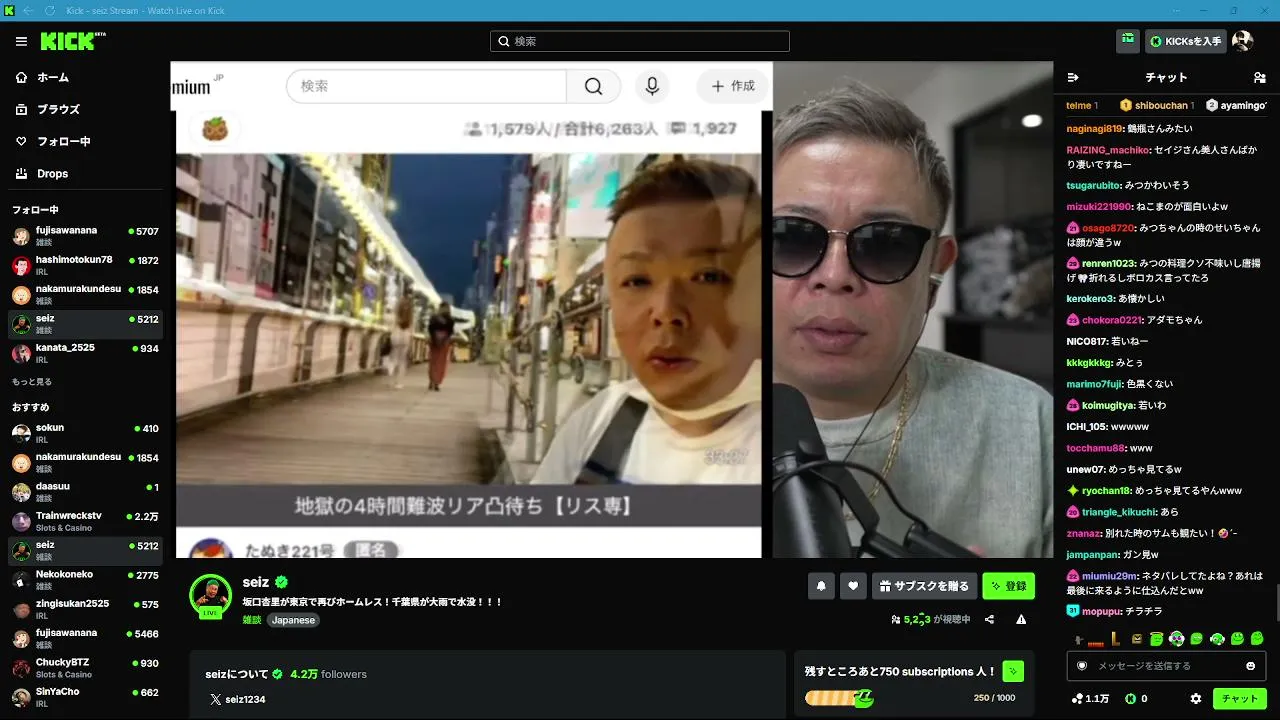The width and height of the screenshot is (1280, 720).
Task: Click the サブスクを贈る gift button
Action: tap(924, 586)
